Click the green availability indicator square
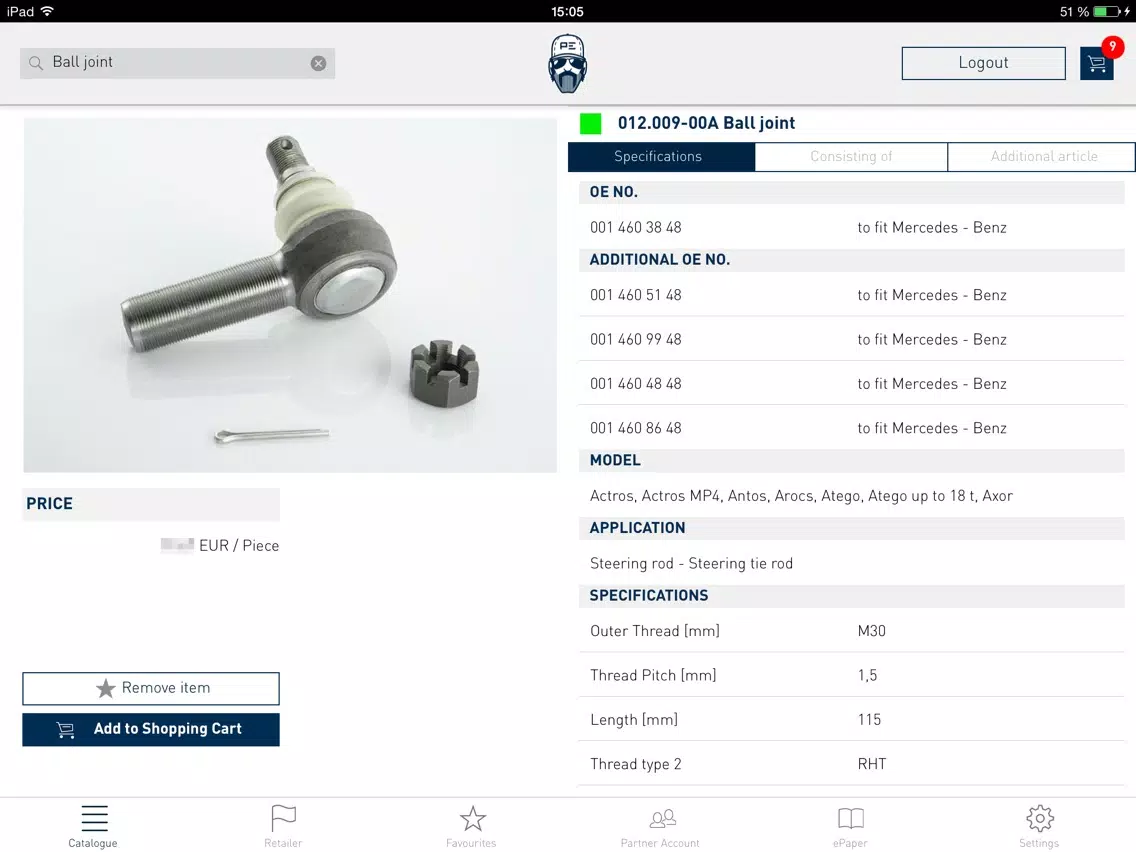 coord(590,123)
